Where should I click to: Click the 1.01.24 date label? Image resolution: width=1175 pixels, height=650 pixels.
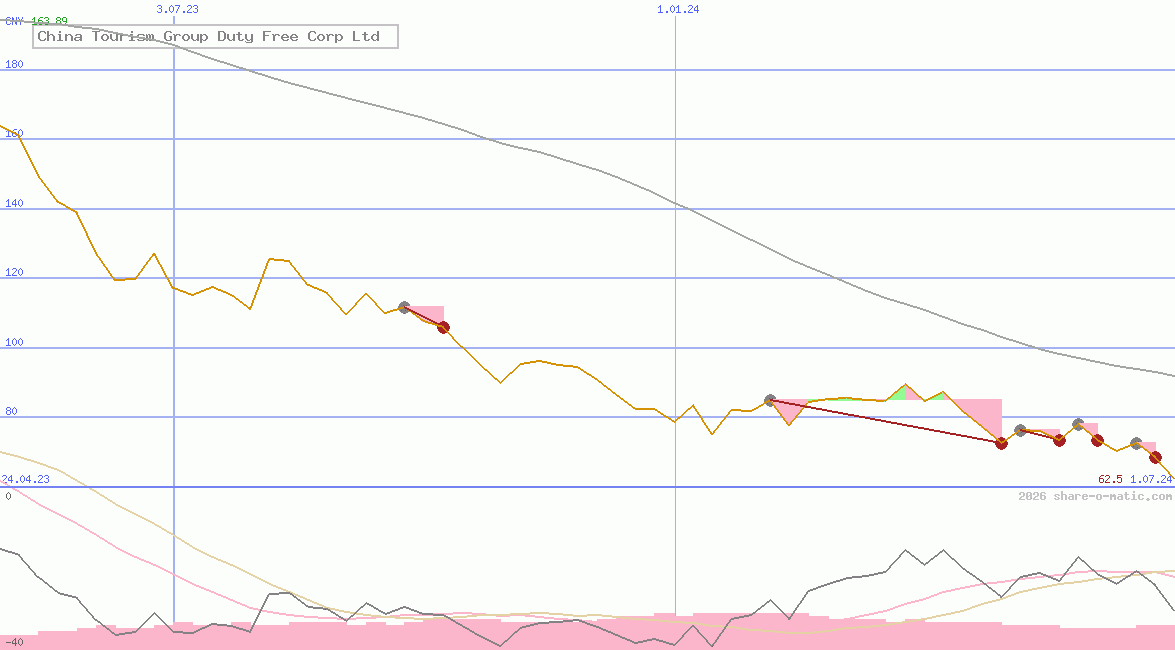(678, 9)
